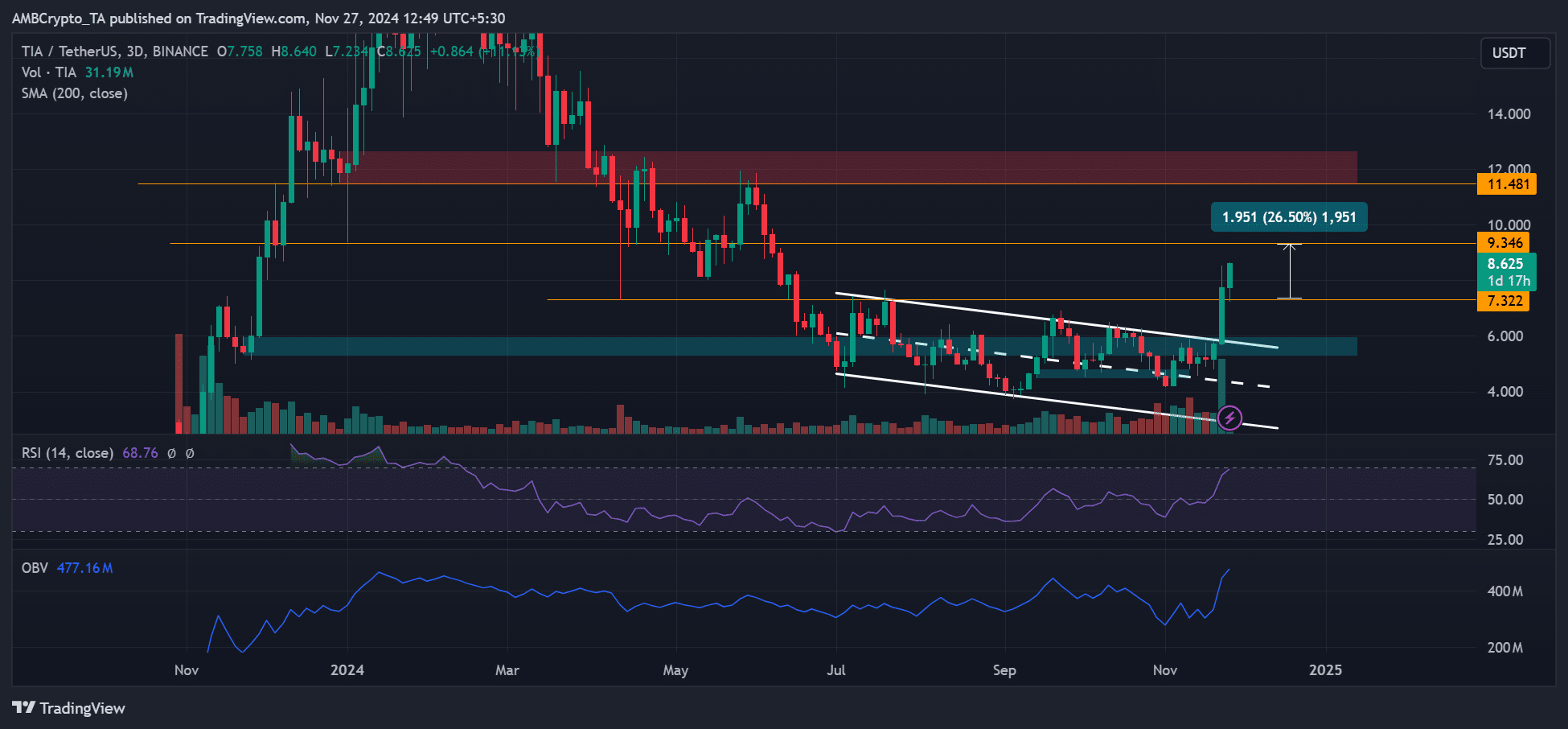
Task: Click the Jul time axis label
Action: pos(836,670)
